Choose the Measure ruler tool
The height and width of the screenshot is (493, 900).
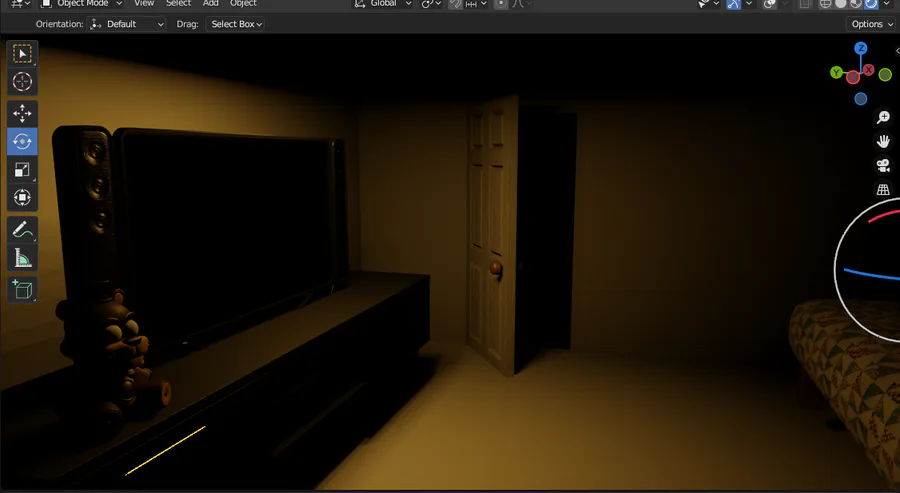(22, 258)
